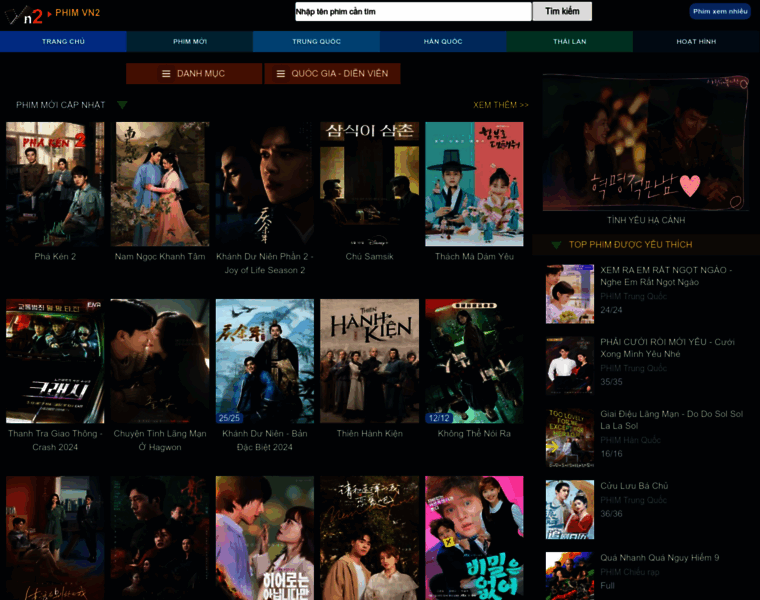Image resolution: width=760 pixels, height=600 pixels.
Task: Expand the DANH MỤC dropdown
Action: pyautogui.click(x=194, y=74)
